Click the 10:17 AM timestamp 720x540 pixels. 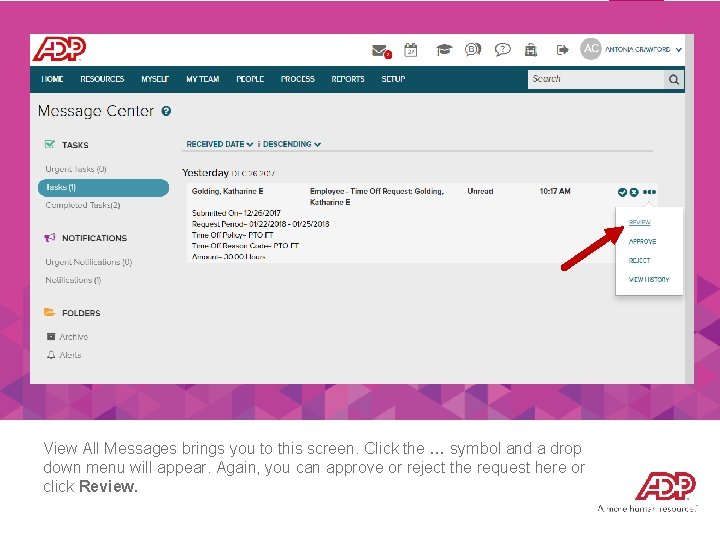[x=555, y=191]
